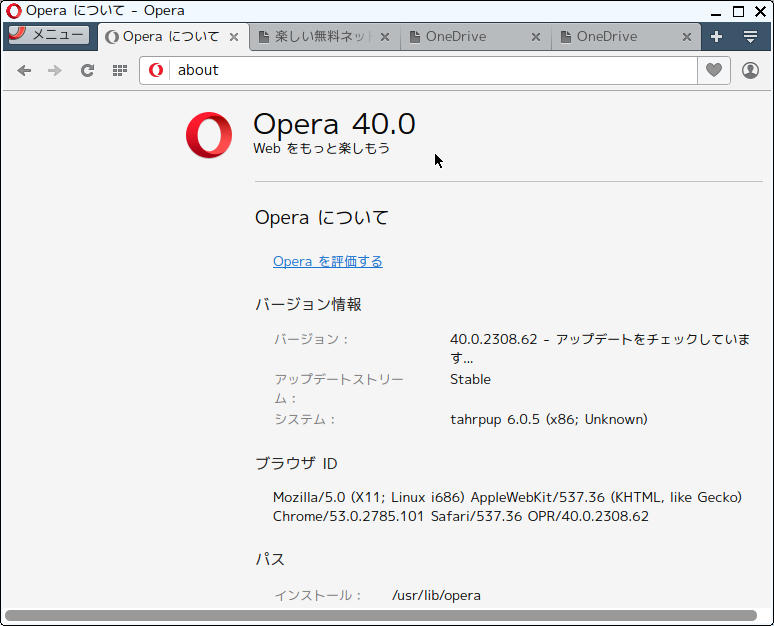Switch to the 楽しい無料ネット tab
This screenshot has height=626, width=774.
[322, 37]
